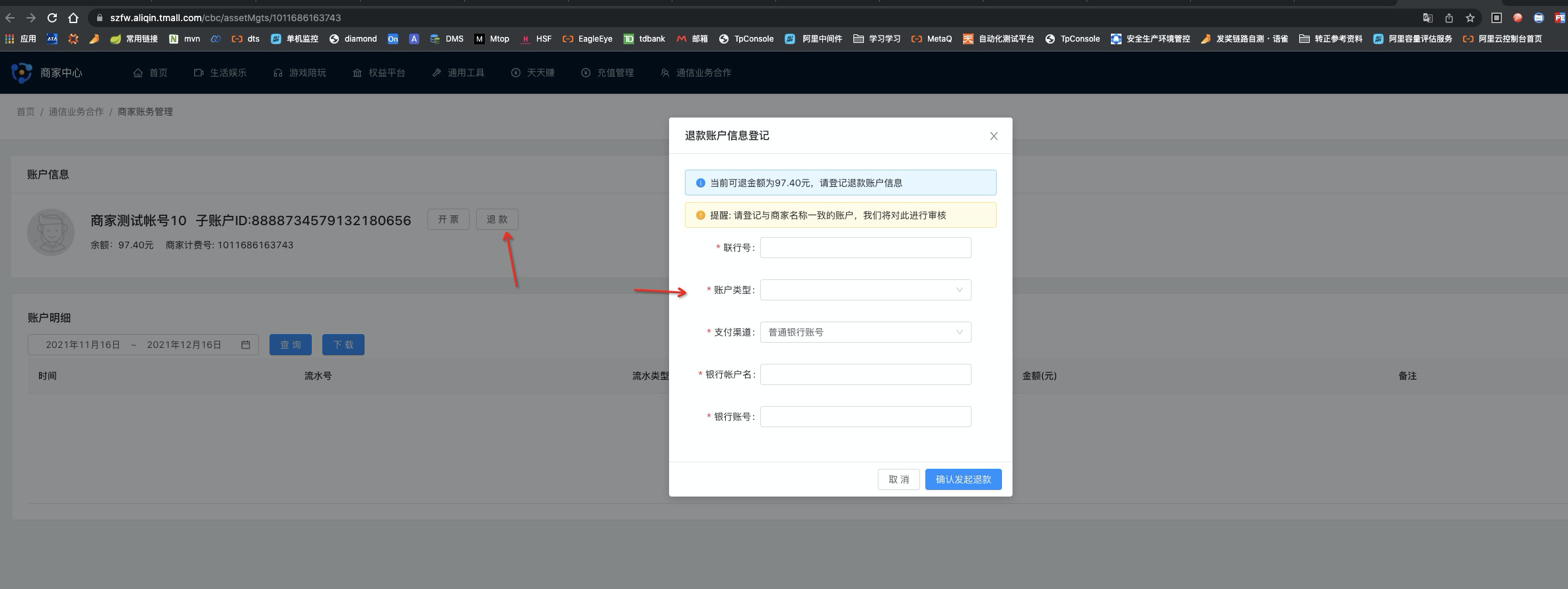Open the MetaQ bookmark

pos(932,39)
